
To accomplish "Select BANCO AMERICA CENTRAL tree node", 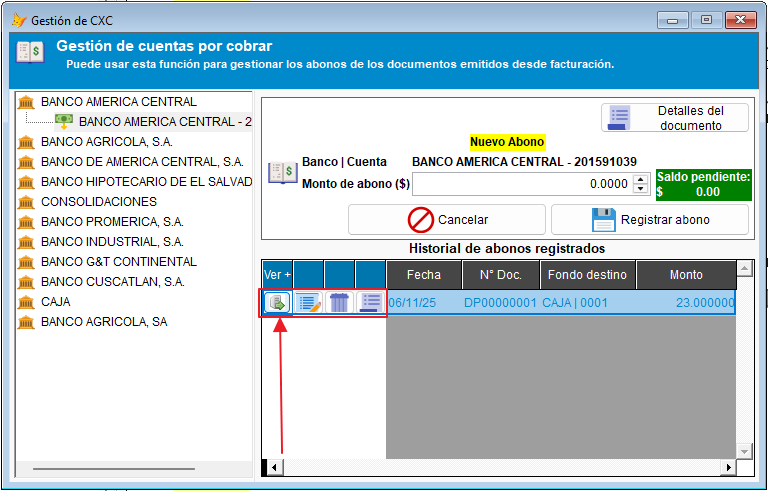I will point(119,102).
